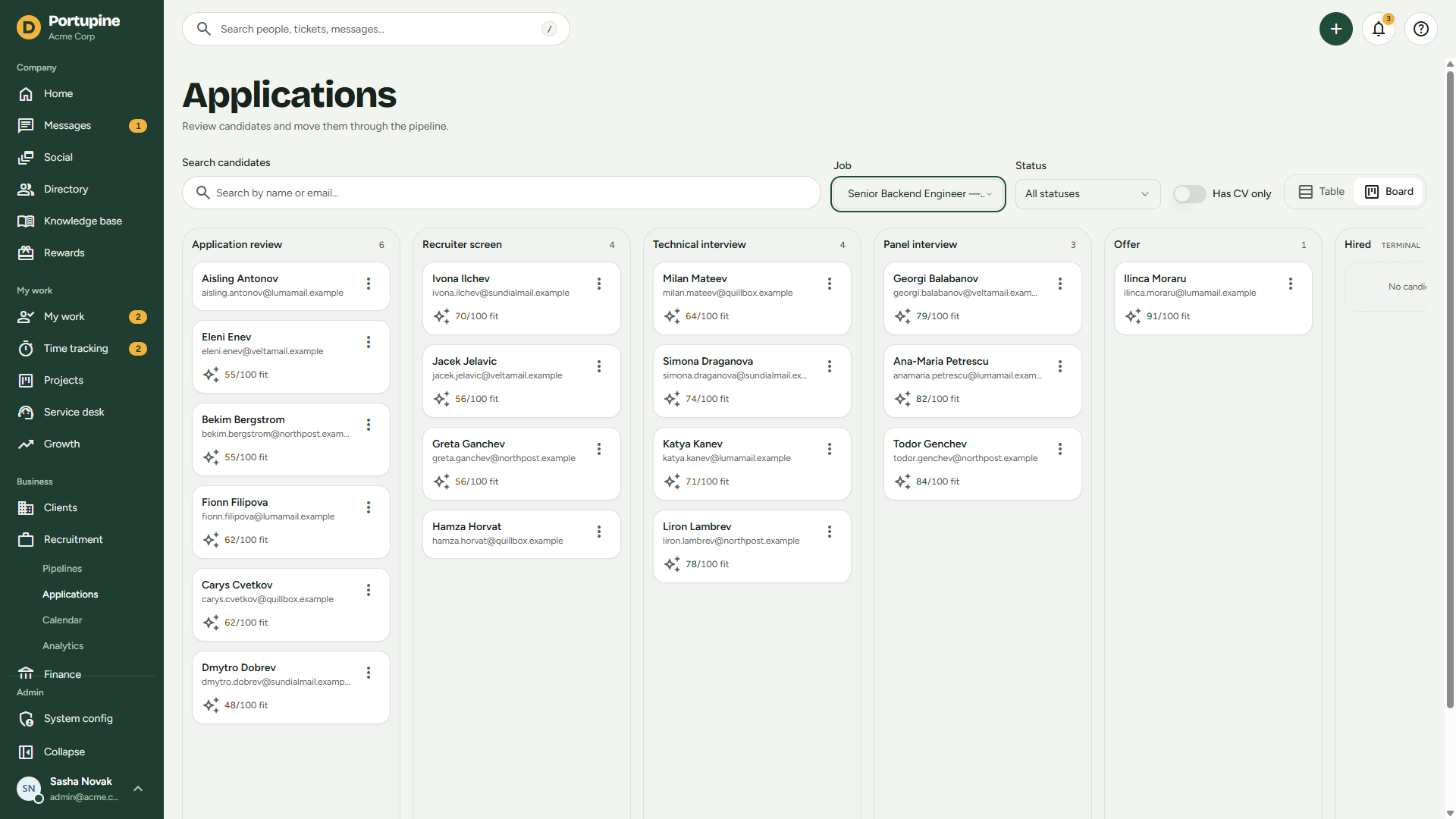Screen dimensions: 1456x819
Task: Click the Time tracking stopwatch icon
Action: click(x=26, y=348)
